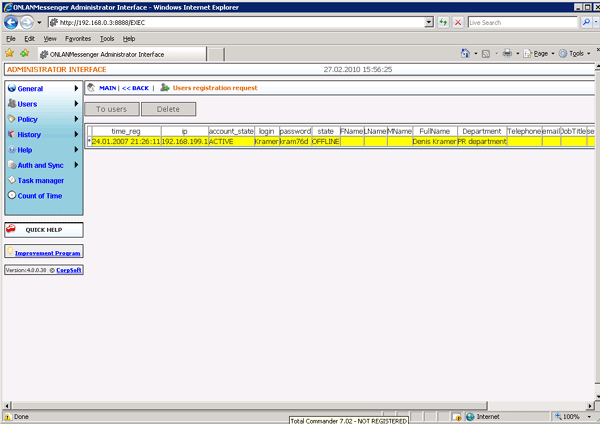Open the Page toolbar menu
Viewport: 600px width, 424px height.
539,54
